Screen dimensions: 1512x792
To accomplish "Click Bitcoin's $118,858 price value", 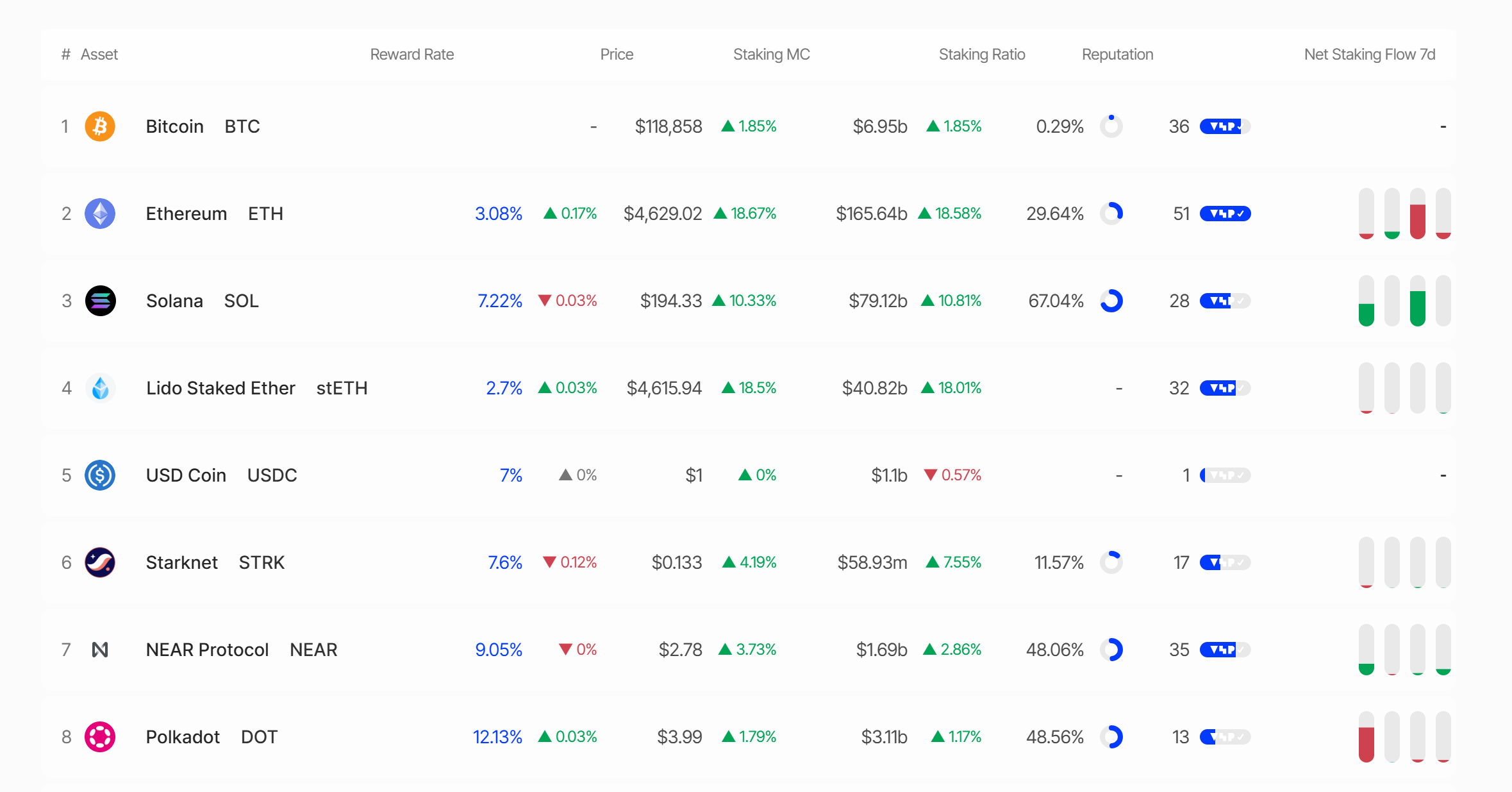I will (669, 126).
